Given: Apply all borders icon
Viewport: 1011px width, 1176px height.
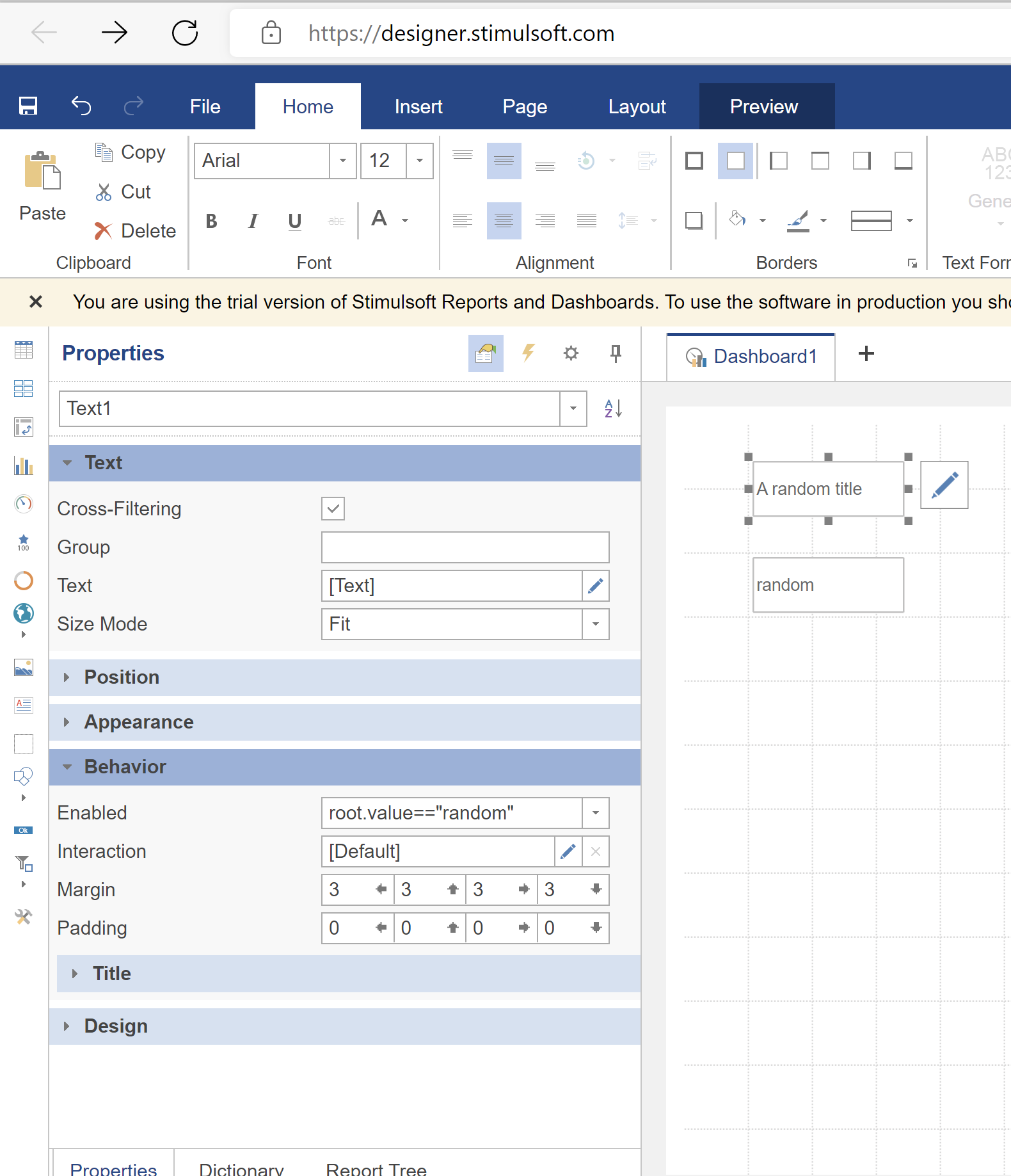Looking at the screenshot, I should pos(694,161).
